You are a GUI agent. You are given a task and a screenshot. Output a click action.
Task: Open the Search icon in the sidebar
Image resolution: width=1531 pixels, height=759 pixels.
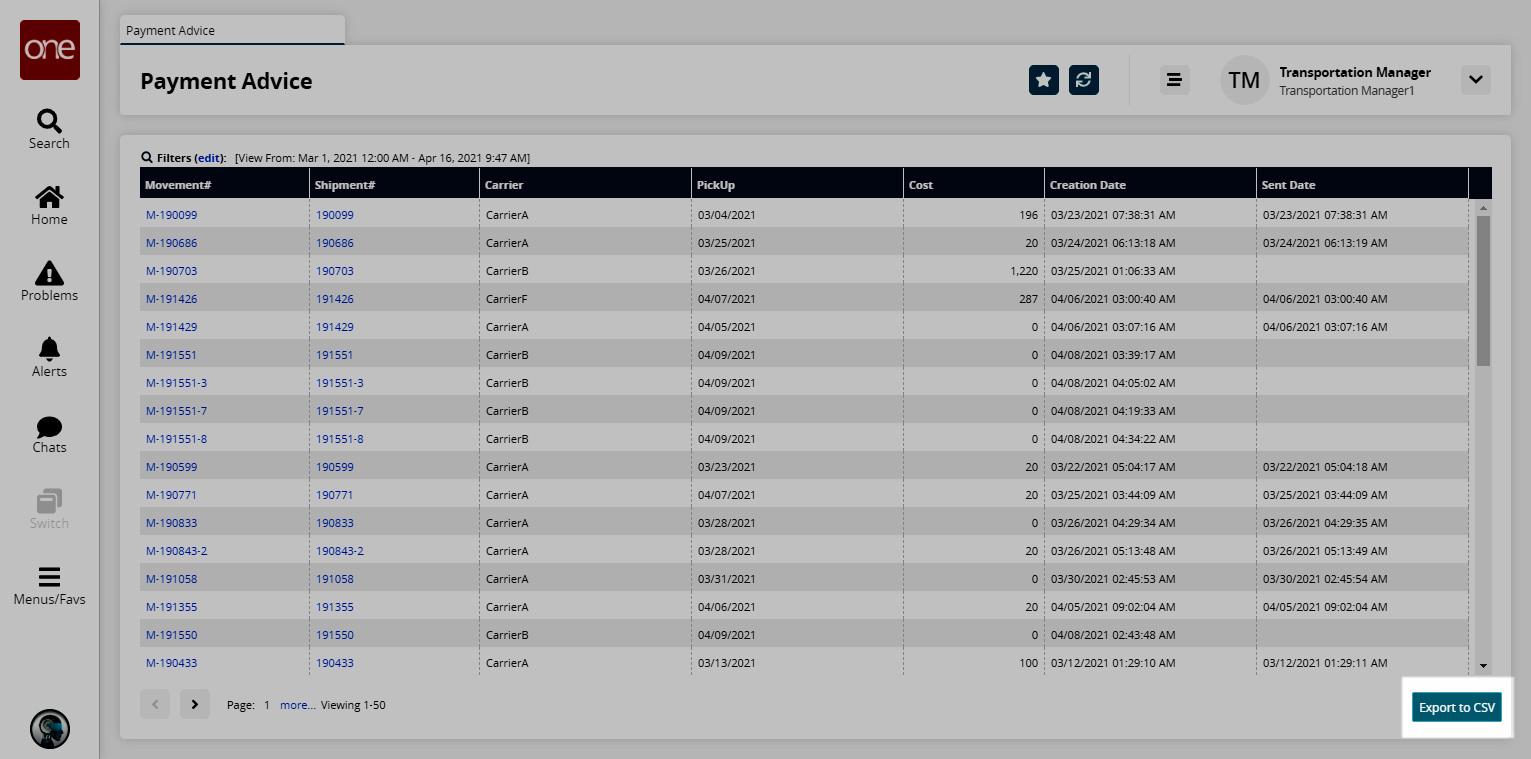pyautogui.click(x=49, y=121)
